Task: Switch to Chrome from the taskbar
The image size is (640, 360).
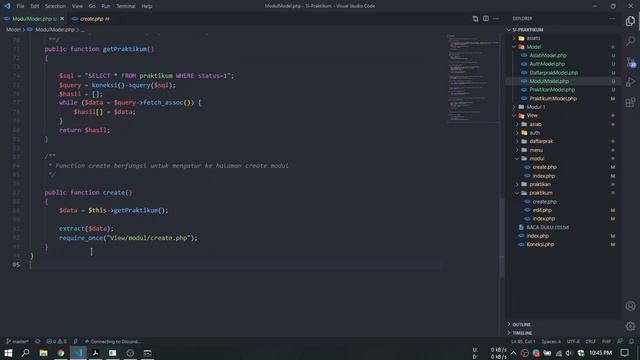Action: pos(61,353)
